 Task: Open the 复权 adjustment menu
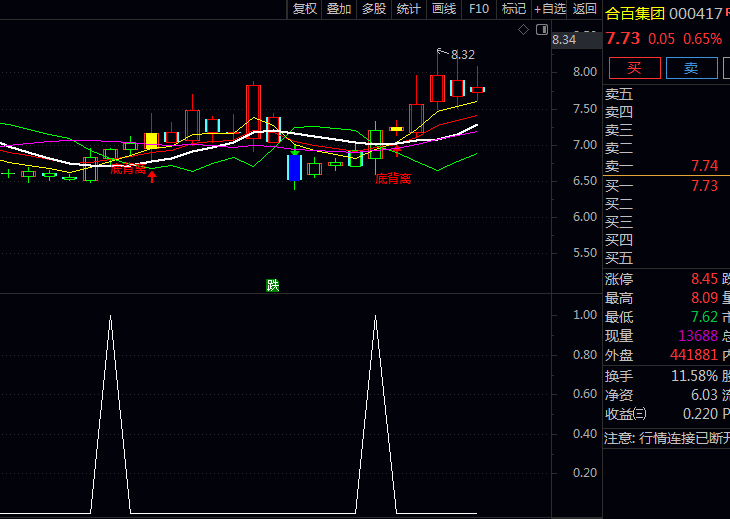tap(304, 9)
